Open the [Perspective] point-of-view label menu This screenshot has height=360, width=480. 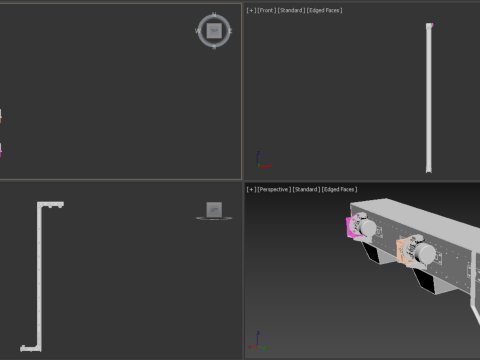(x=274, y=189)
